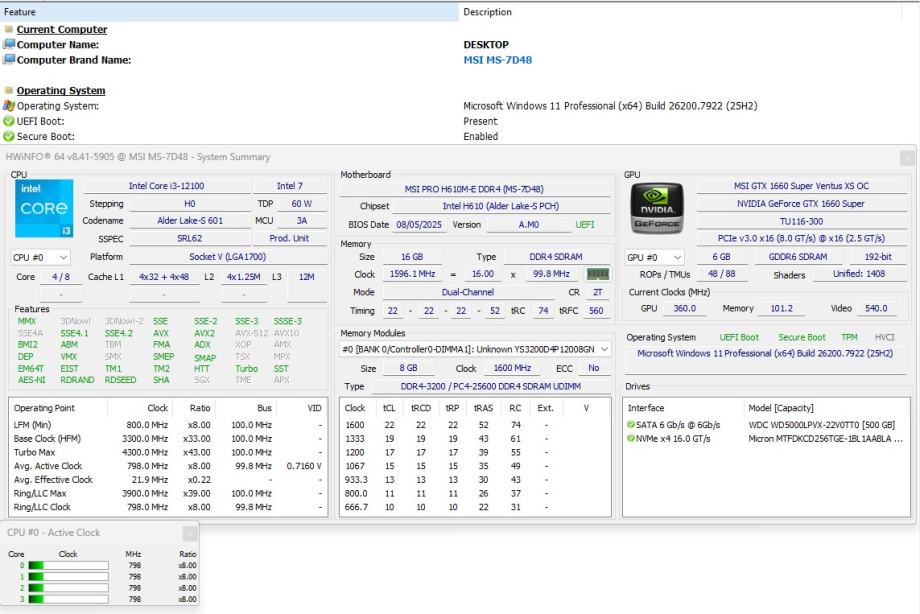Click the Current Computer tree heading
Image resolution: width=920 pixels, height=614 pixels.
(61, 30)
